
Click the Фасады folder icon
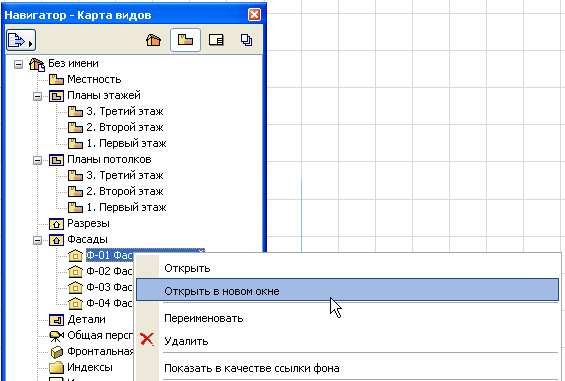(56, 240)
